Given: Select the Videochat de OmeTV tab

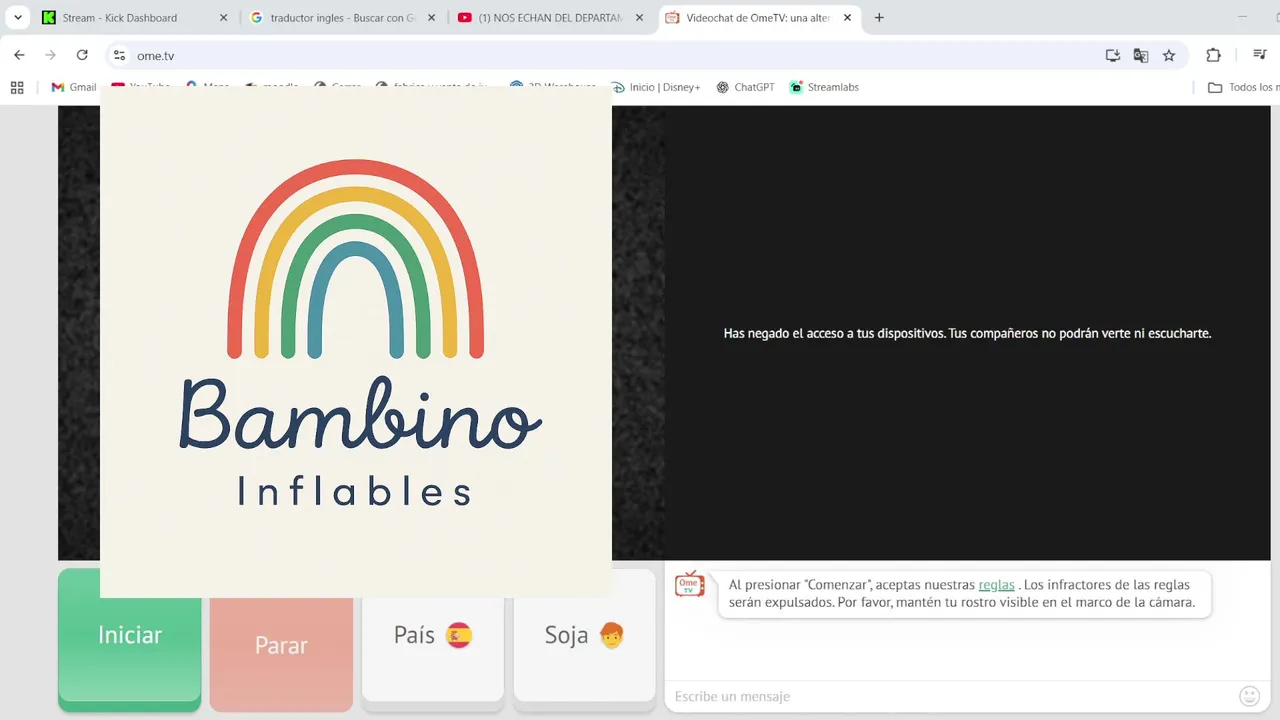Looking at the screenshot, I should pos(758,17).
